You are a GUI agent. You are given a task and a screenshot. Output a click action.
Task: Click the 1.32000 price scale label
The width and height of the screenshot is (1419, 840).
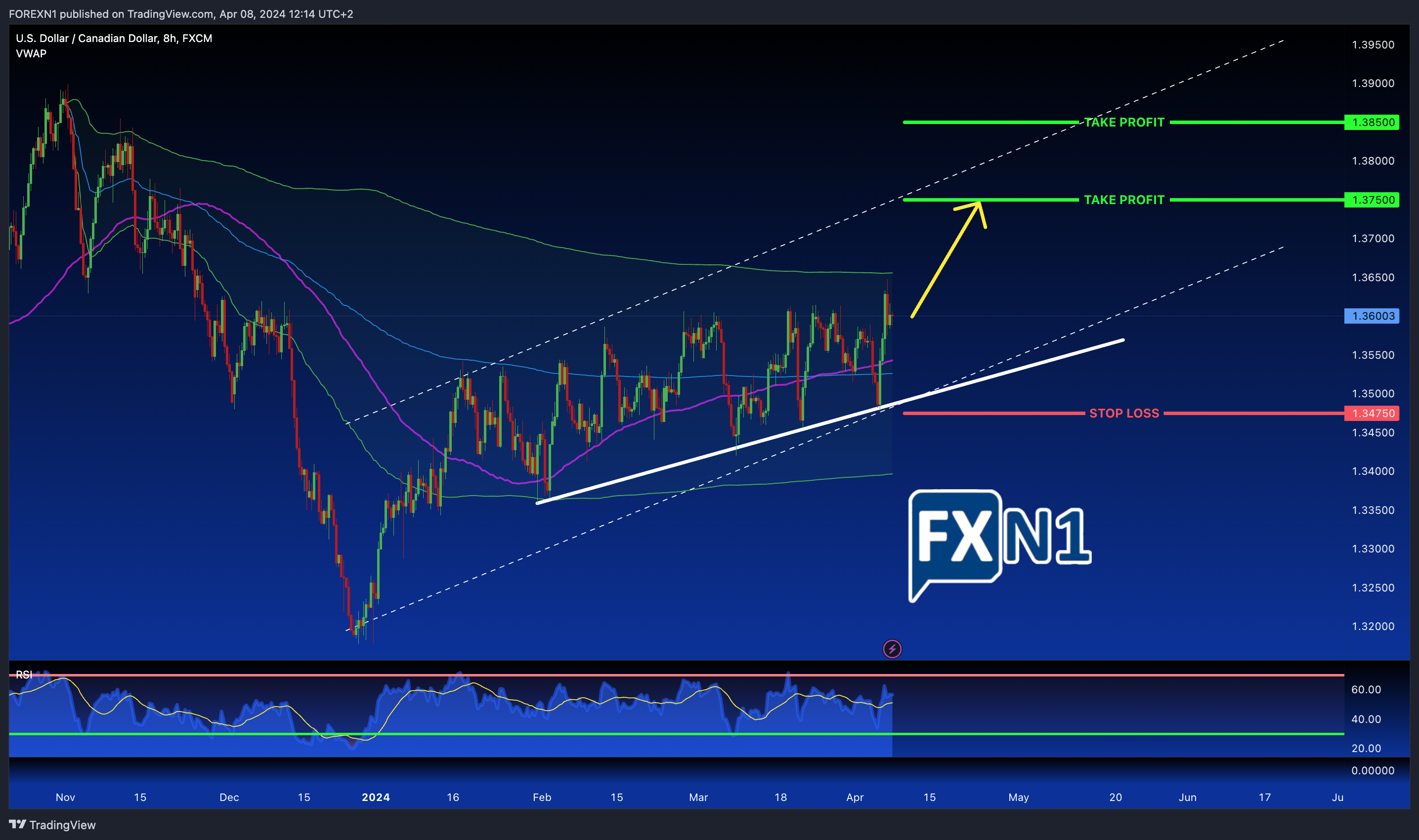point(1373,626)
